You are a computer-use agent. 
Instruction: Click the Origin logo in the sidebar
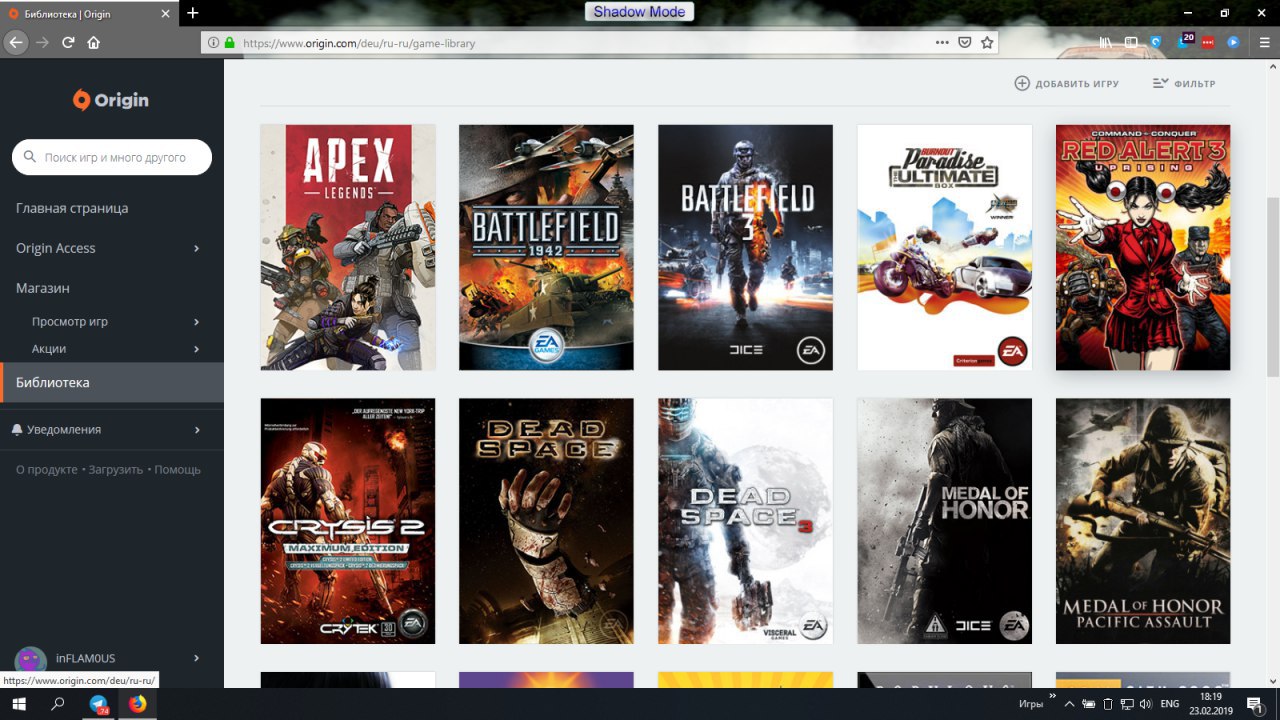click(x=111, y=99)
